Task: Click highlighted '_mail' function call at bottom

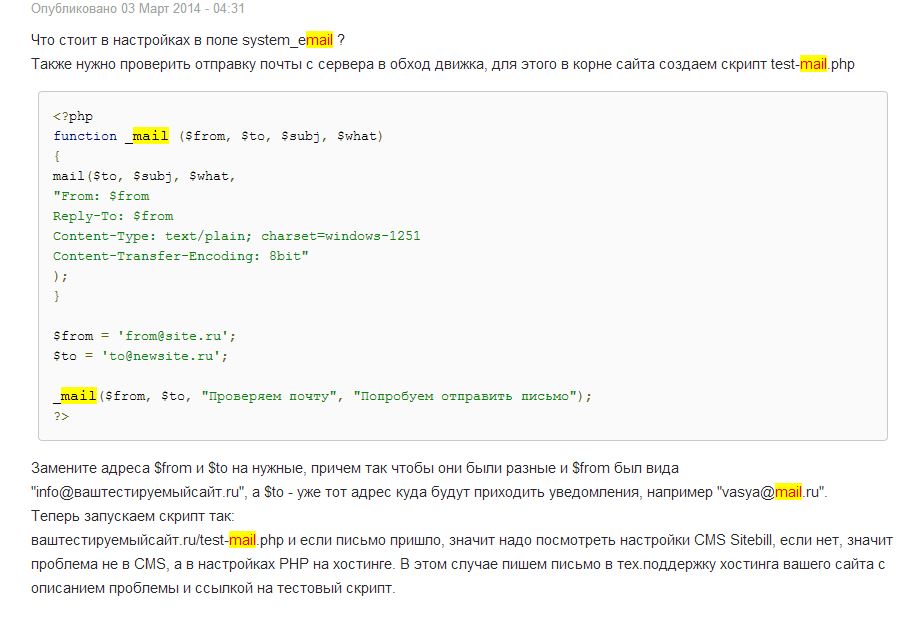Action: tap(75, 396)
